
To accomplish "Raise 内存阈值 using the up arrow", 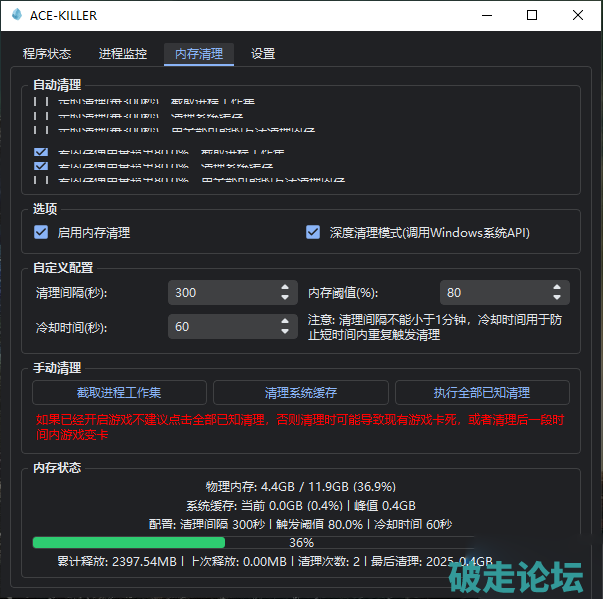I will coord(557,287).
